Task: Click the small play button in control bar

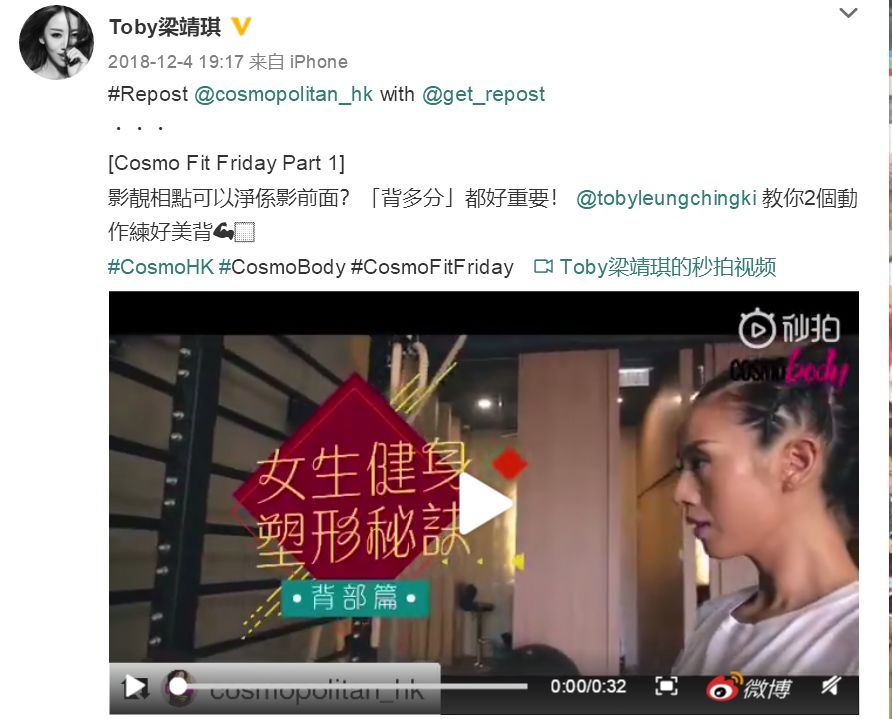Action: tap(135, 687)
